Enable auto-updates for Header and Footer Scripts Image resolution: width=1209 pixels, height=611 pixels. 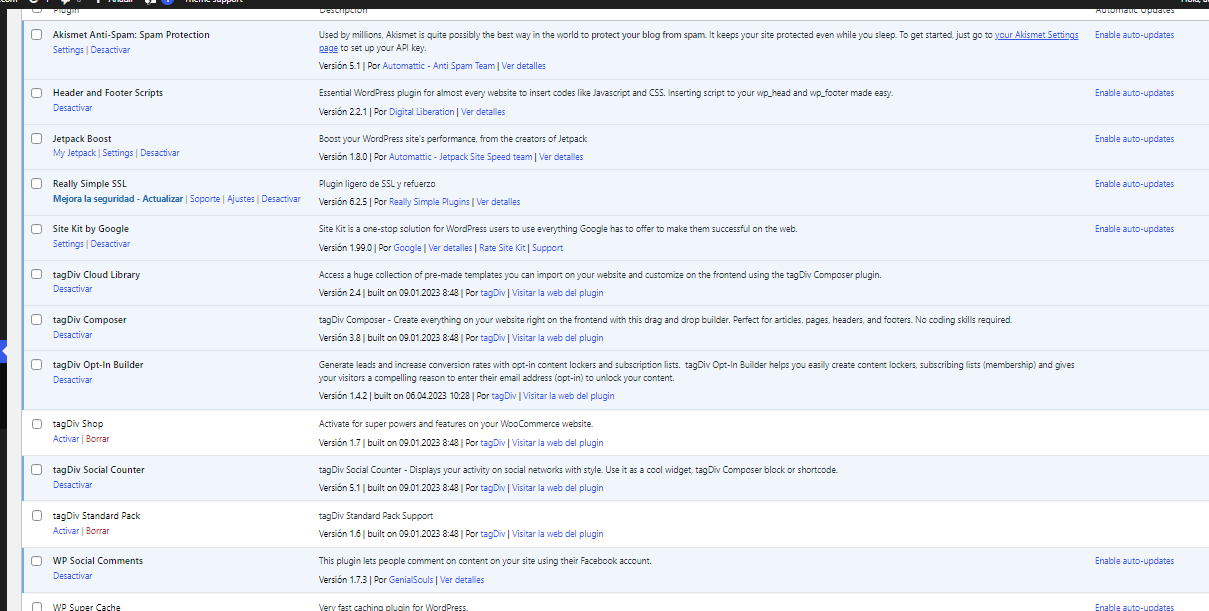tap(1134, 93)
